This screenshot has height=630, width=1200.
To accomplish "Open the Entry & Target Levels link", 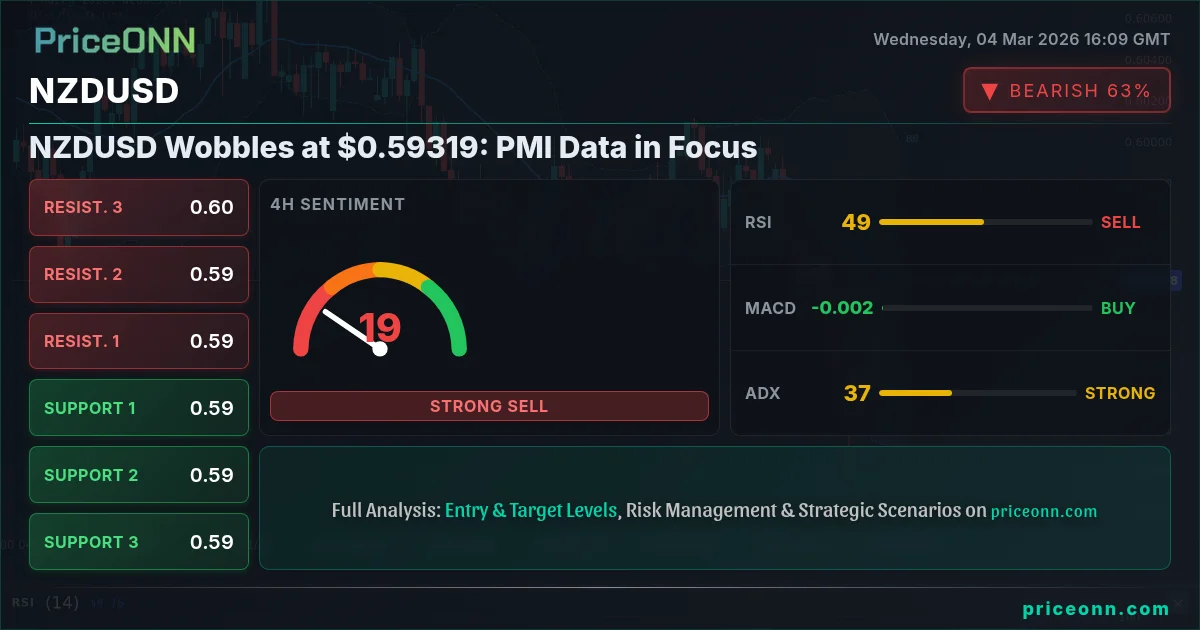I will pos(531,510).
